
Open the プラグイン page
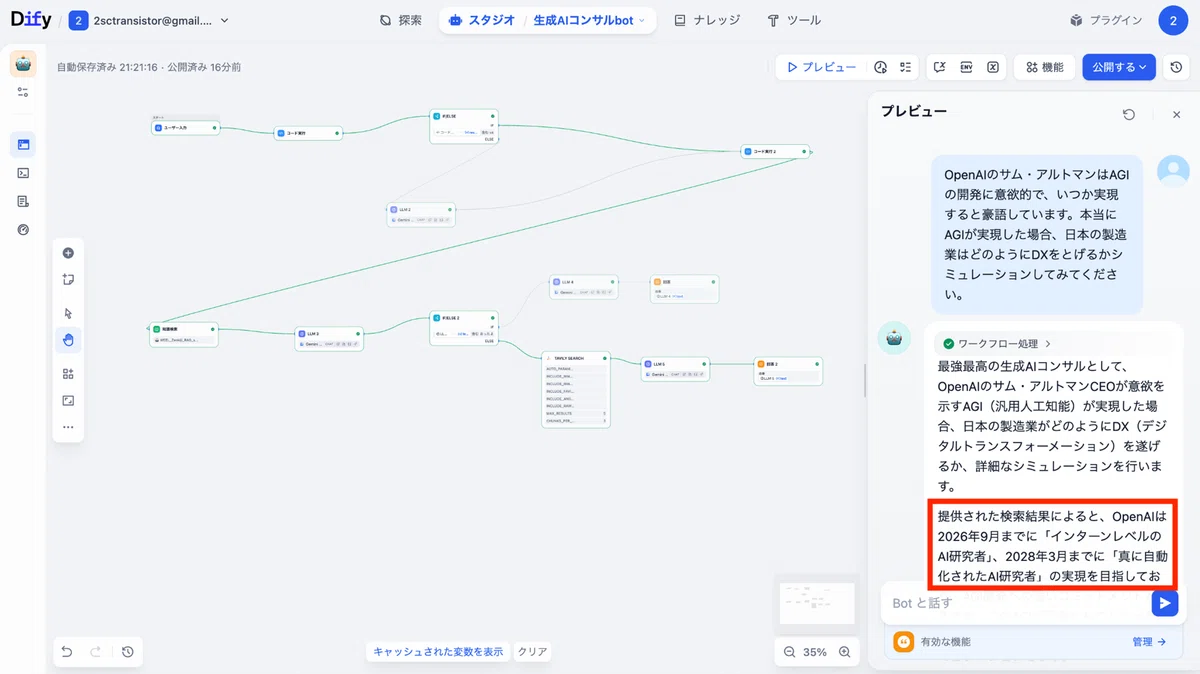1106,20
